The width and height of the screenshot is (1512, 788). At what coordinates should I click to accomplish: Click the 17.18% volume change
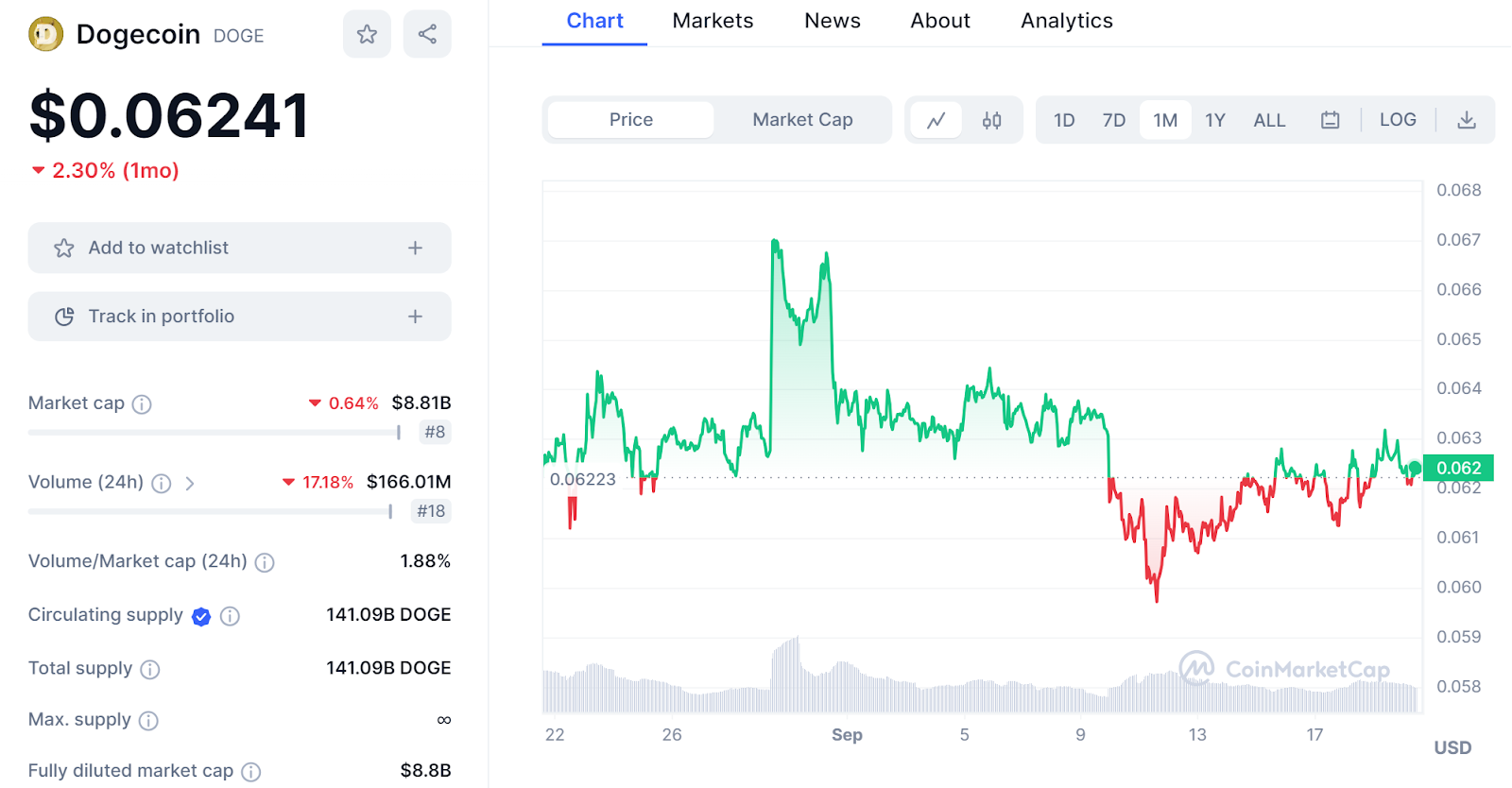(328, 483)
